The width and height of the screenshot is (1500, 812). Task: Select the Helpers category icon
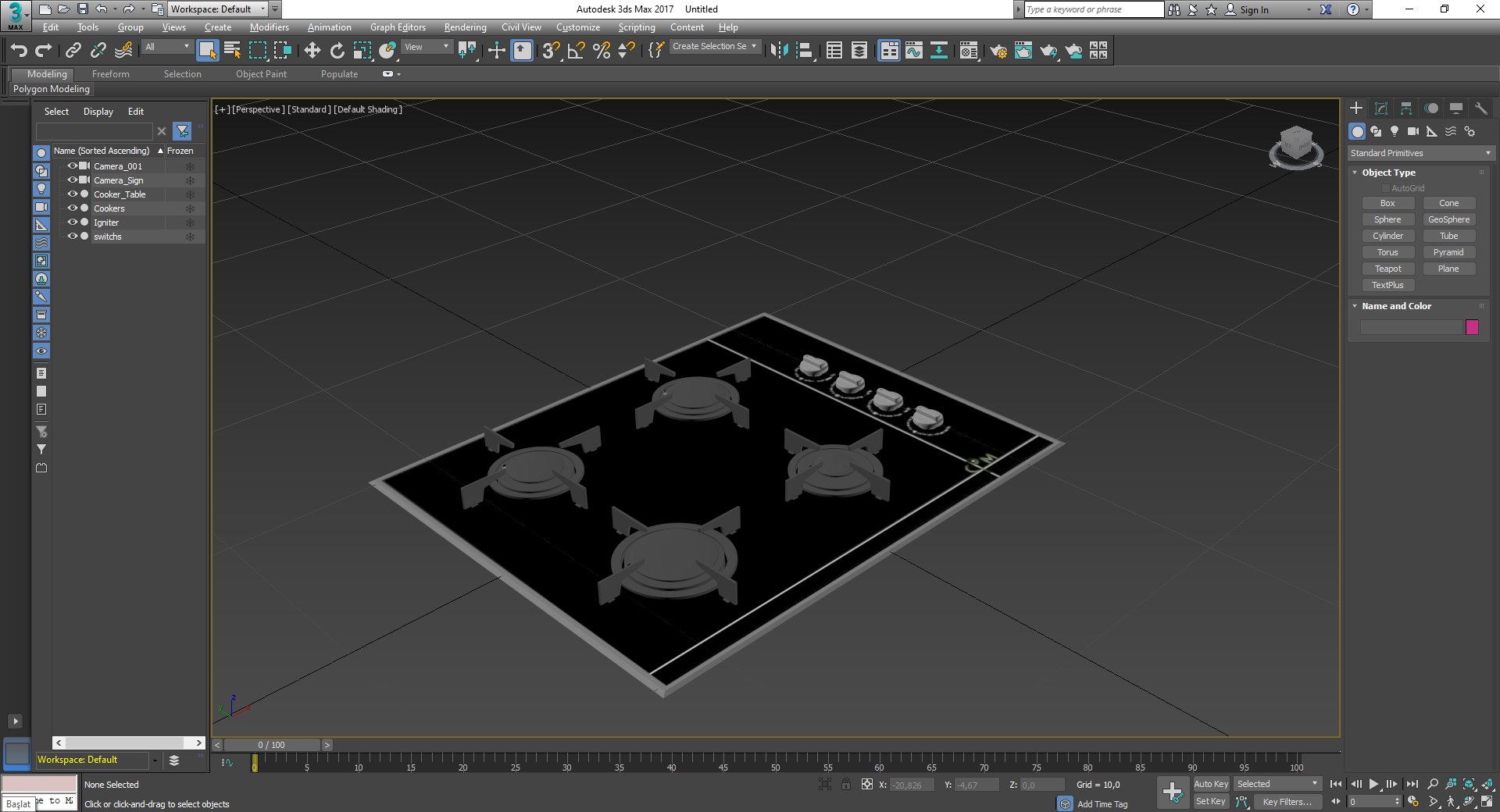(1432, 131)
